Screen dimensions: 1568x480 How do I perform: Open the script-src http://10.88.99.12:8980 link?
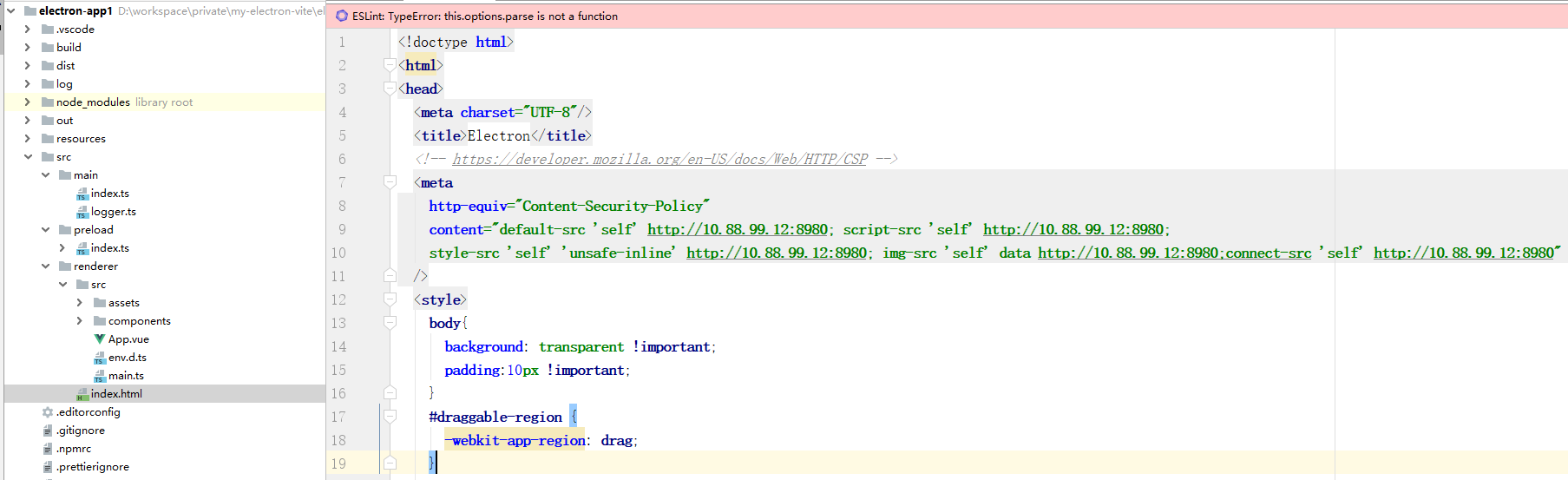point(1073,229)
